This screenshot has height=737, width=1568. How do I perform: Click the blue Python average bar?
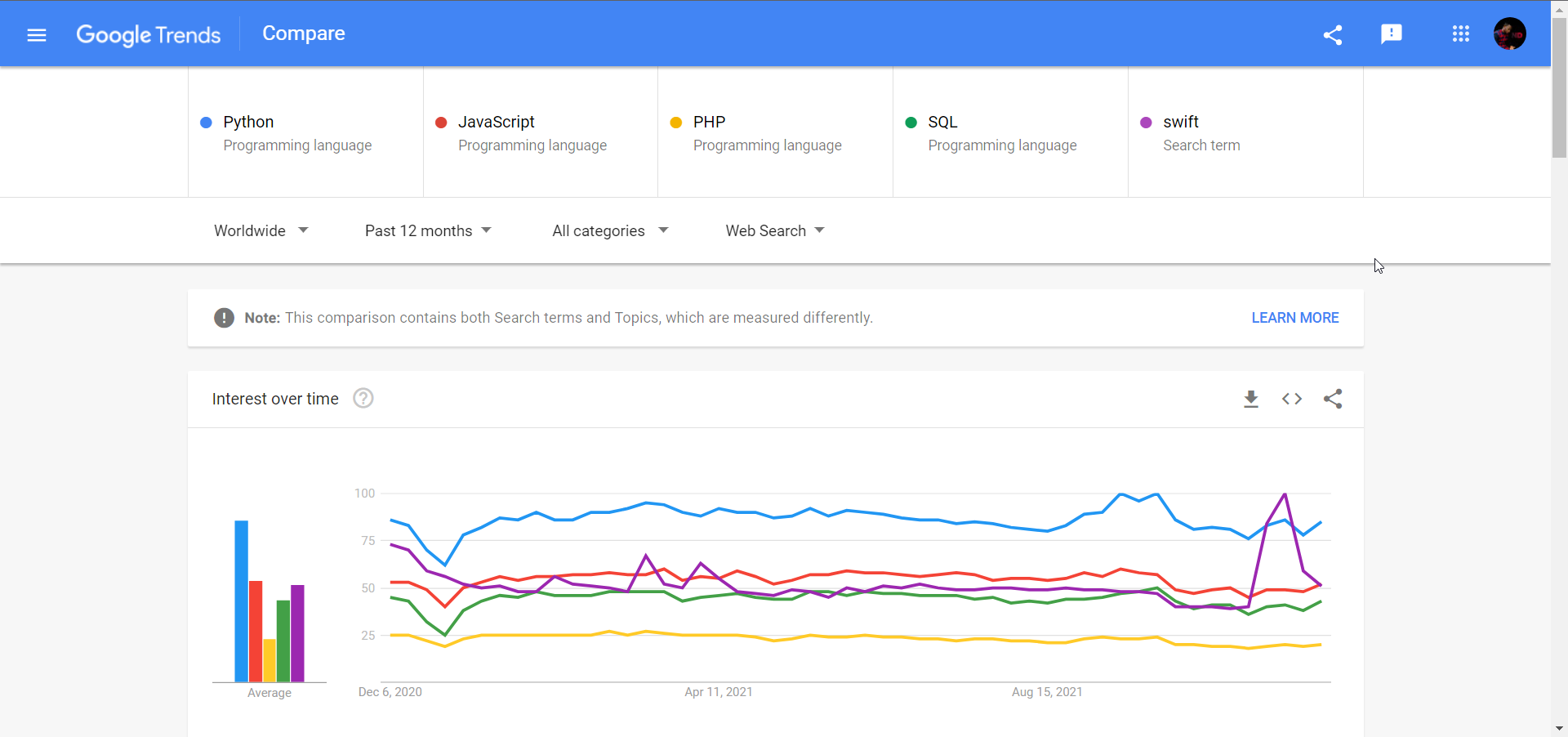coord(242,601)
